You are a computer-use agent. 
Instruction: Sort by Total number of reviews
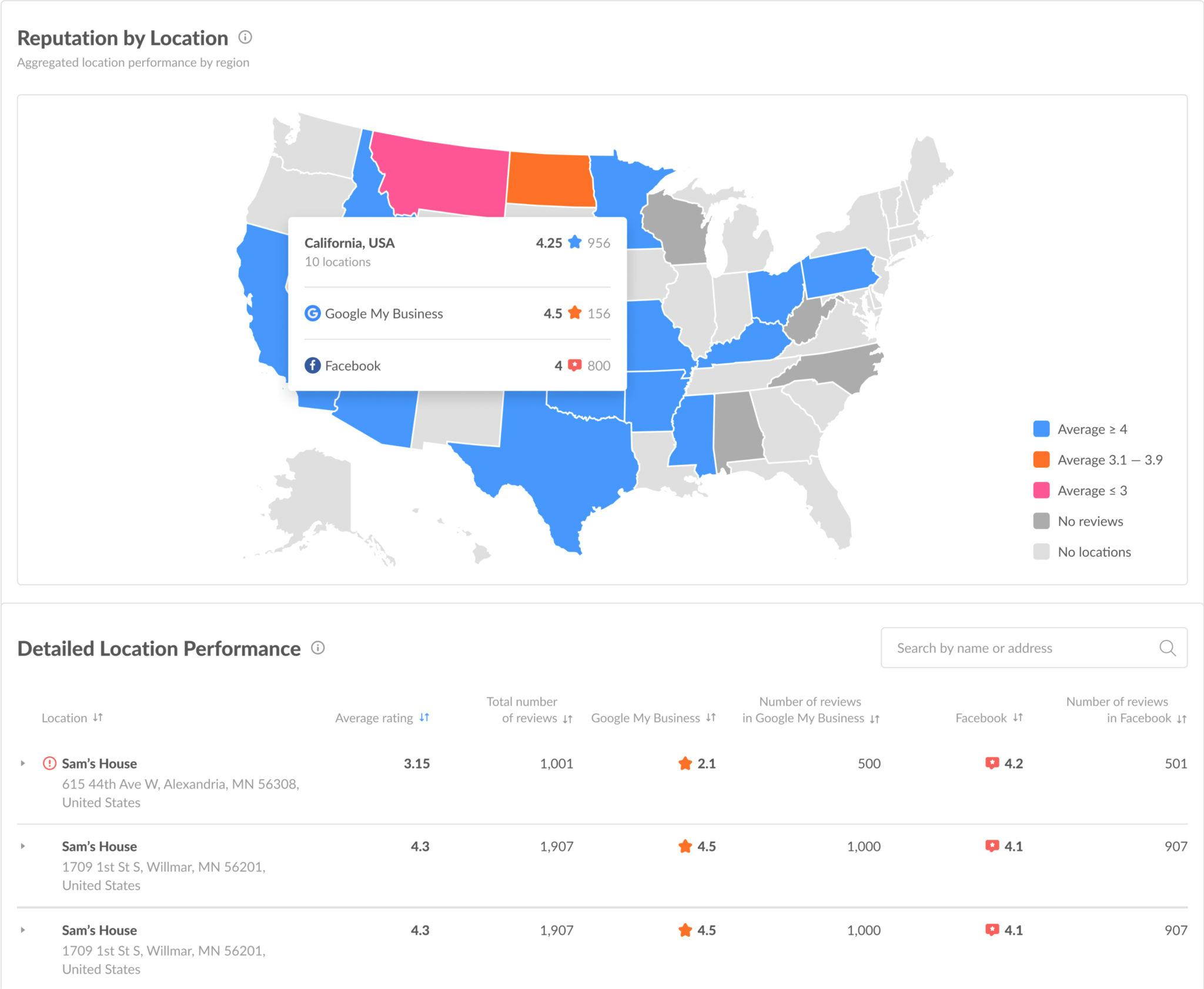[x=567, y=719]
